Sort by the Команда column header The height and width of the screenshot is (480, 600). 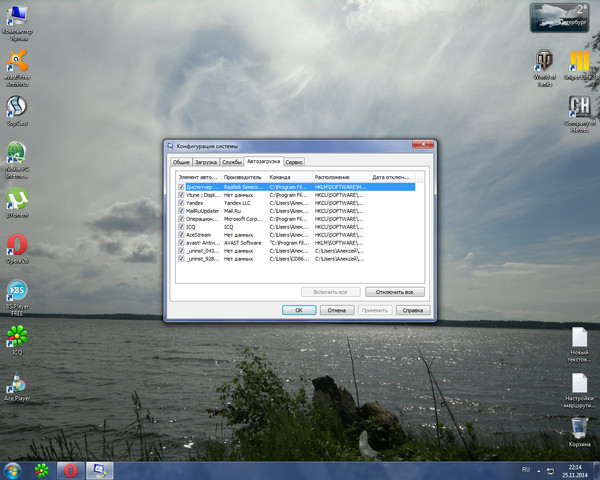click(289, 177)
